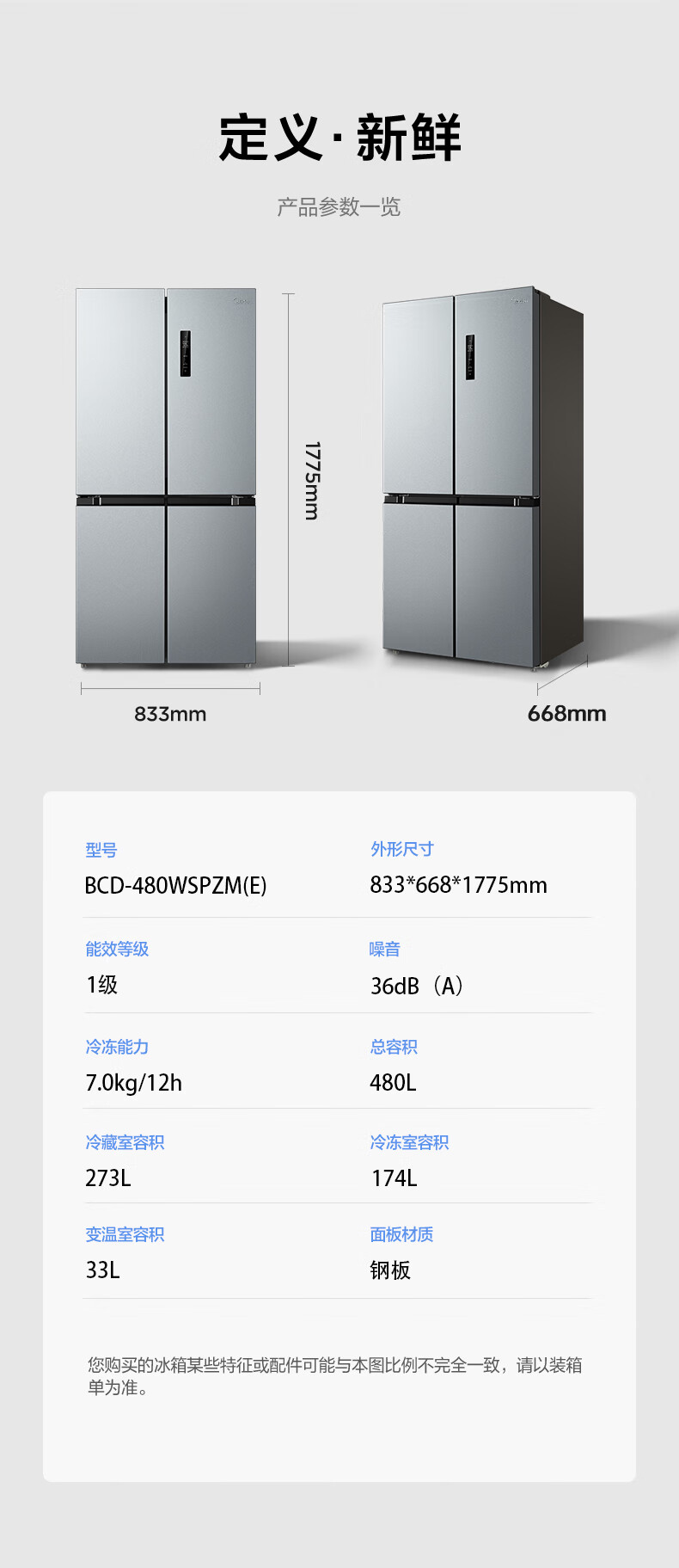Screen dimensions: 679x1568
Task: Click the 668mm depth dimension label
Action: coord(566,714)
